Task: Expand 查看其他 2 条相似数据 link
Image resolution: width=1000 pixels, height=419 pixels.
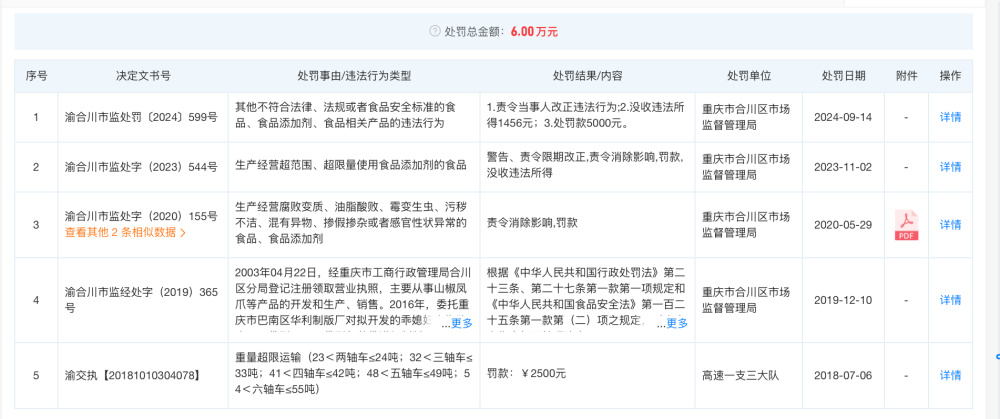Action: [x=125, y=233]
